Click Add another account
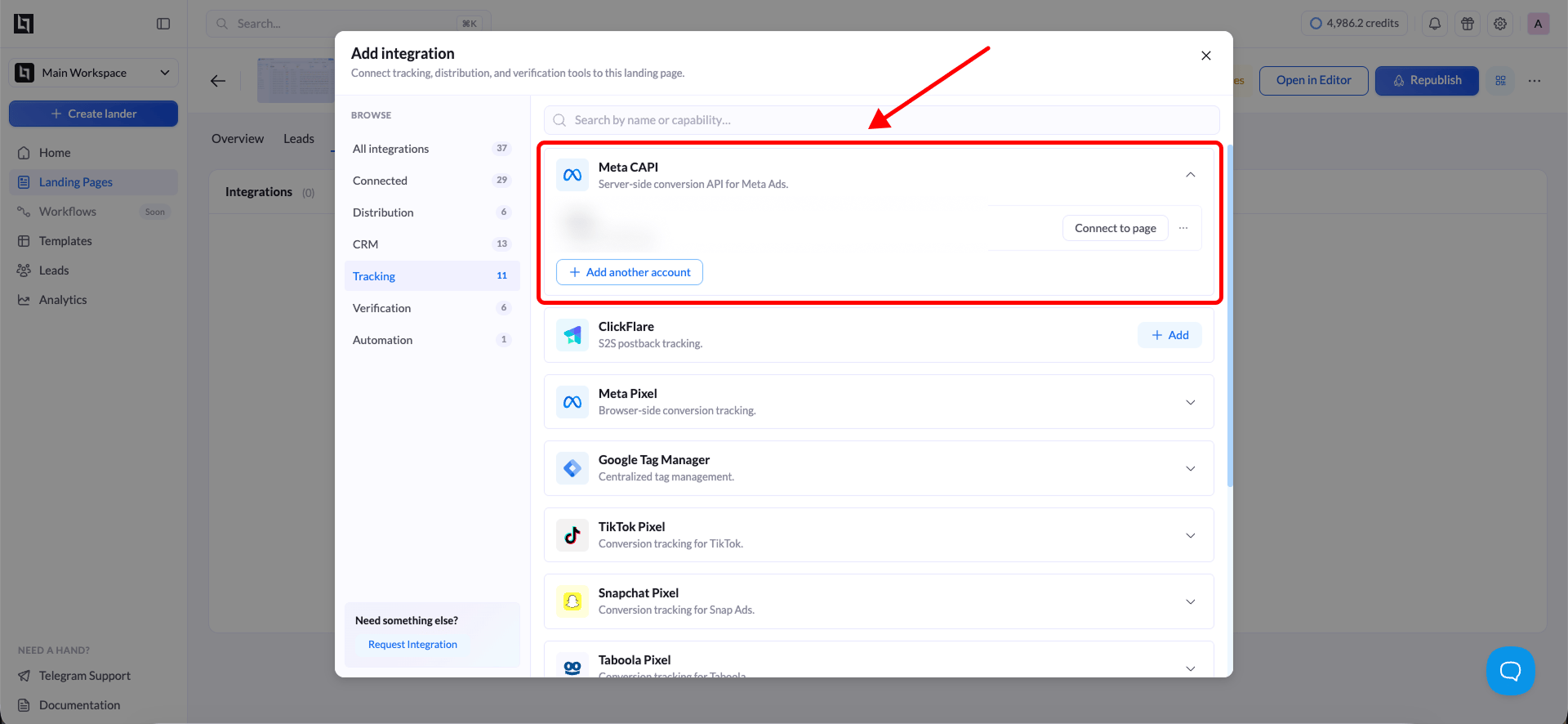1568x724 pixels. pos(630,272)
